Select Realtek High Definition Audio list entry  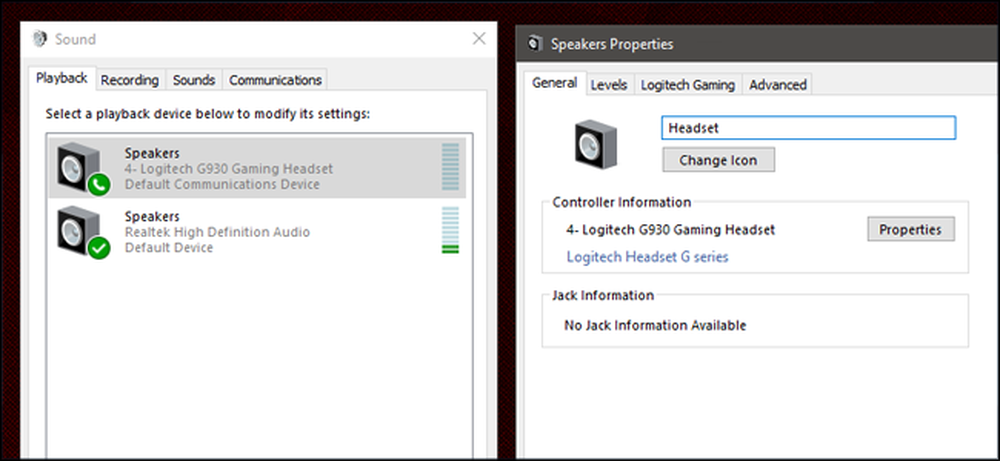pyautogui.click(x=258, y=230)
